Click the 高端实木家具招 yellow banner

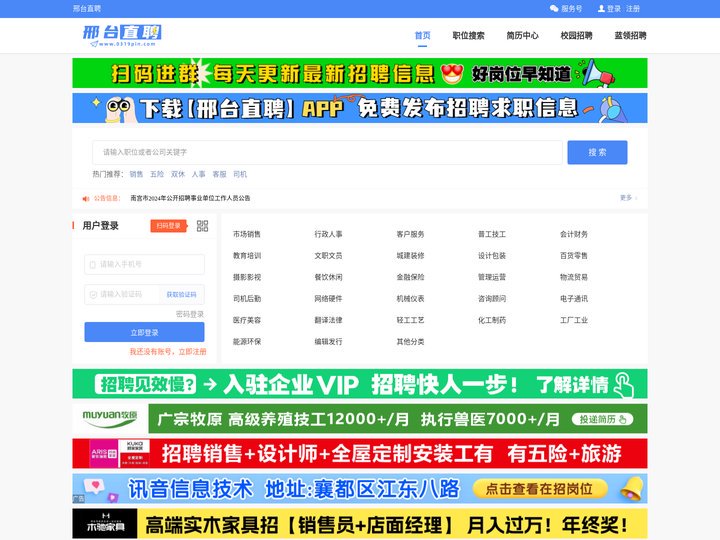[360, 524]
